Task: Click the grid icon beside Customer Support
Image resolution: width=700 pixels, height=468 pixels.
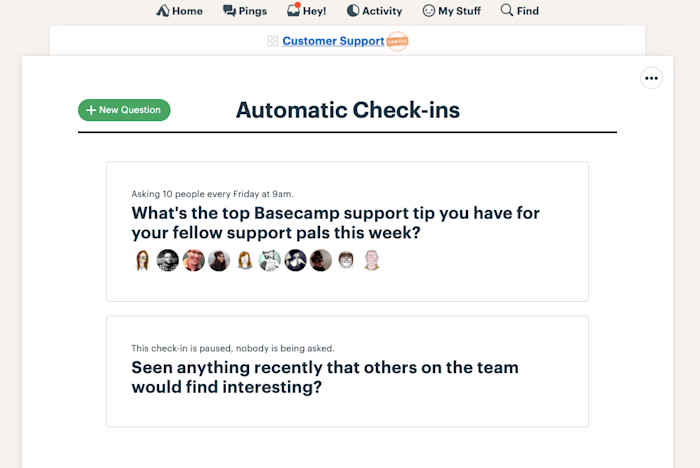Action: pos(272,41)
